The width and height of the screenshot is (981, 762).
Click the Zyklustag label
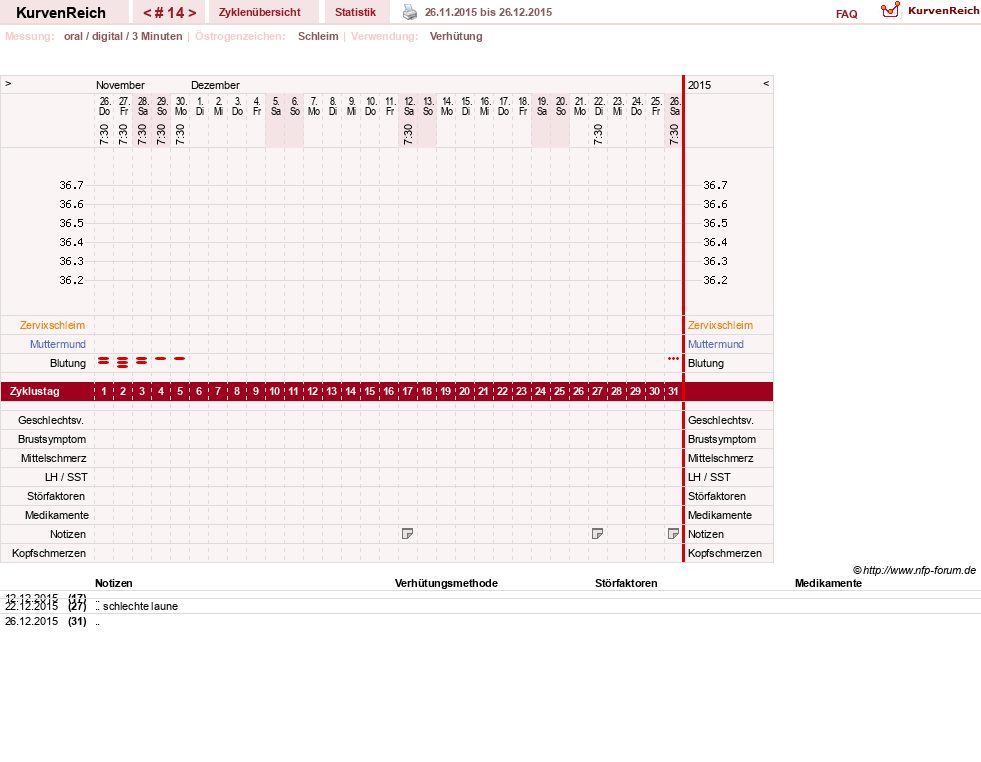click(x=34, y=391)
